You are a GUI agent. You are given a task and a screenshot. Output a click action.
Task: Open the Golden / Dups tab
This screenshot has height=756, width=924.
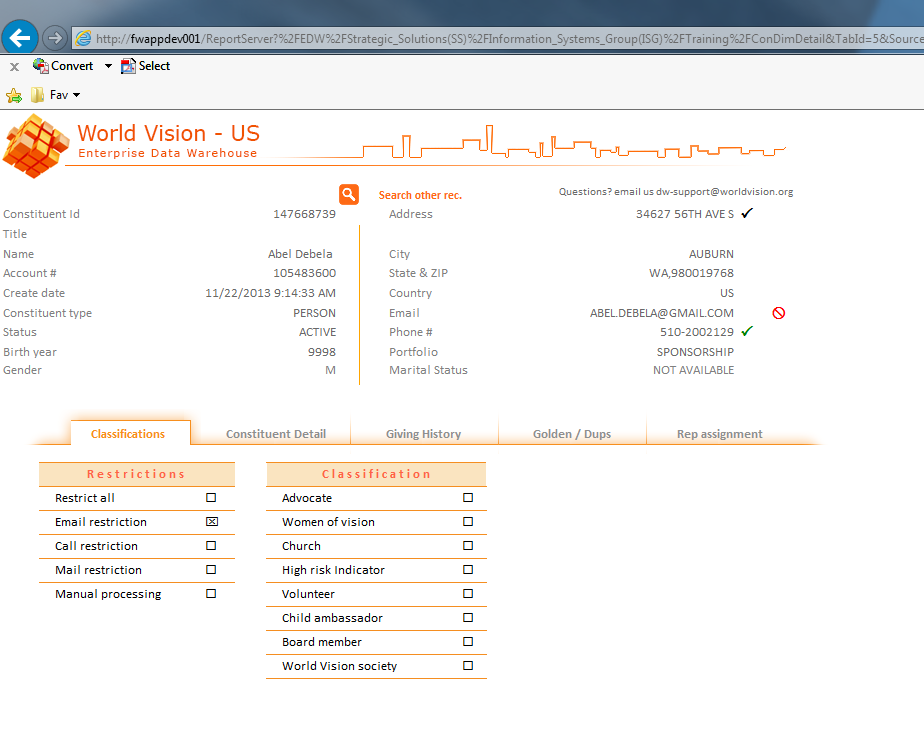point(572,434)
